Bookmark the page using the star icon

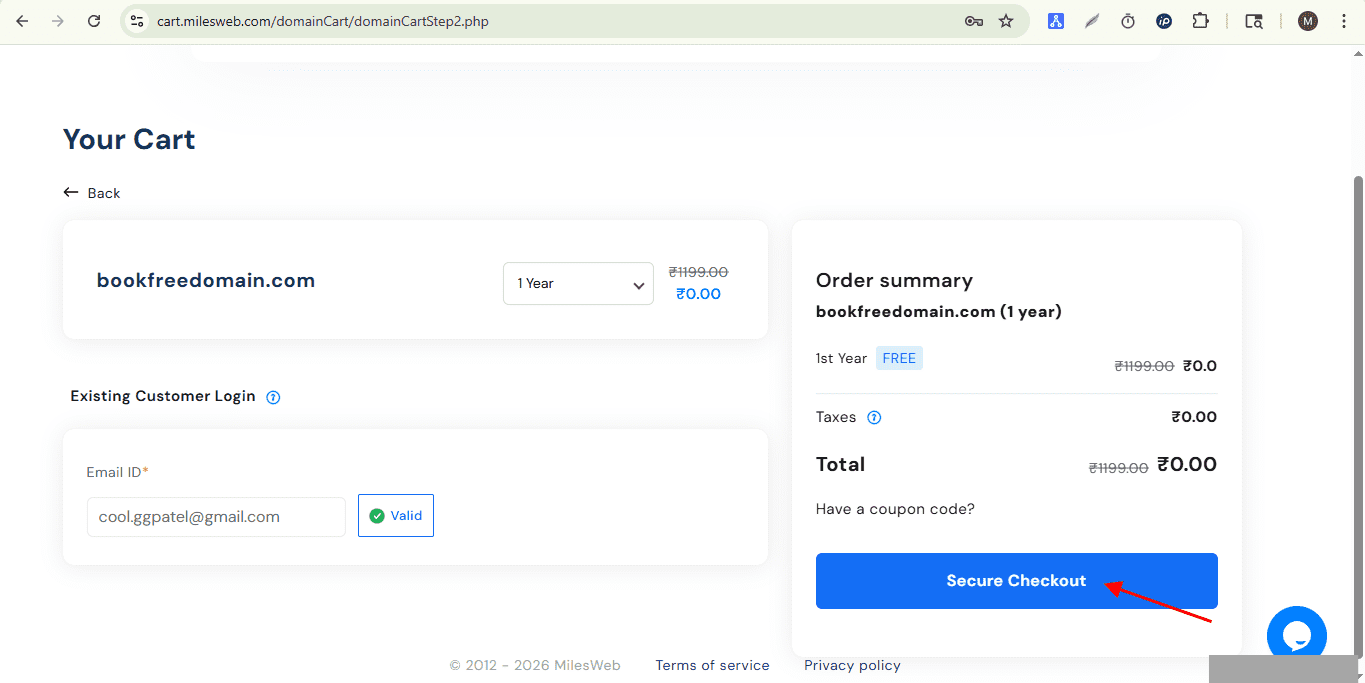tap(1006, 20)
